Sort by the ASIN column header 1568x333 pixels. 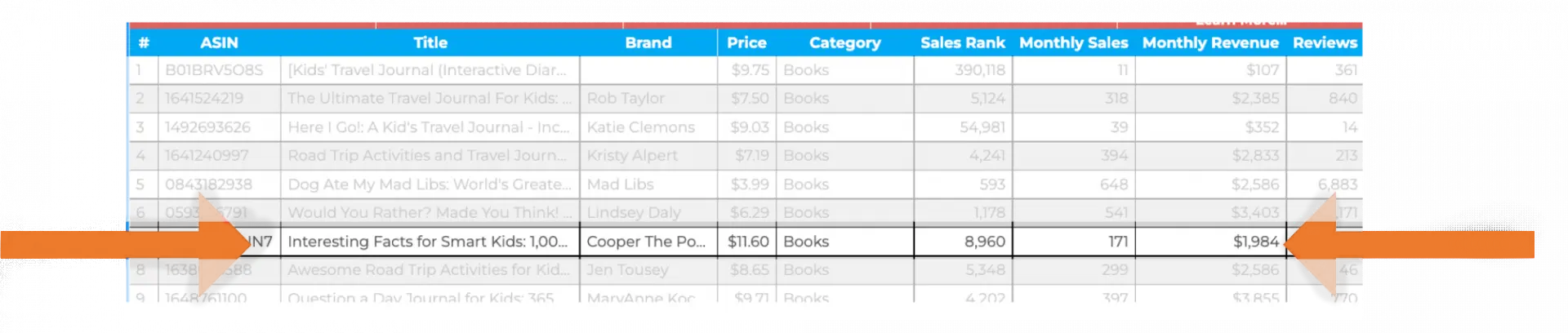point(219,42)
